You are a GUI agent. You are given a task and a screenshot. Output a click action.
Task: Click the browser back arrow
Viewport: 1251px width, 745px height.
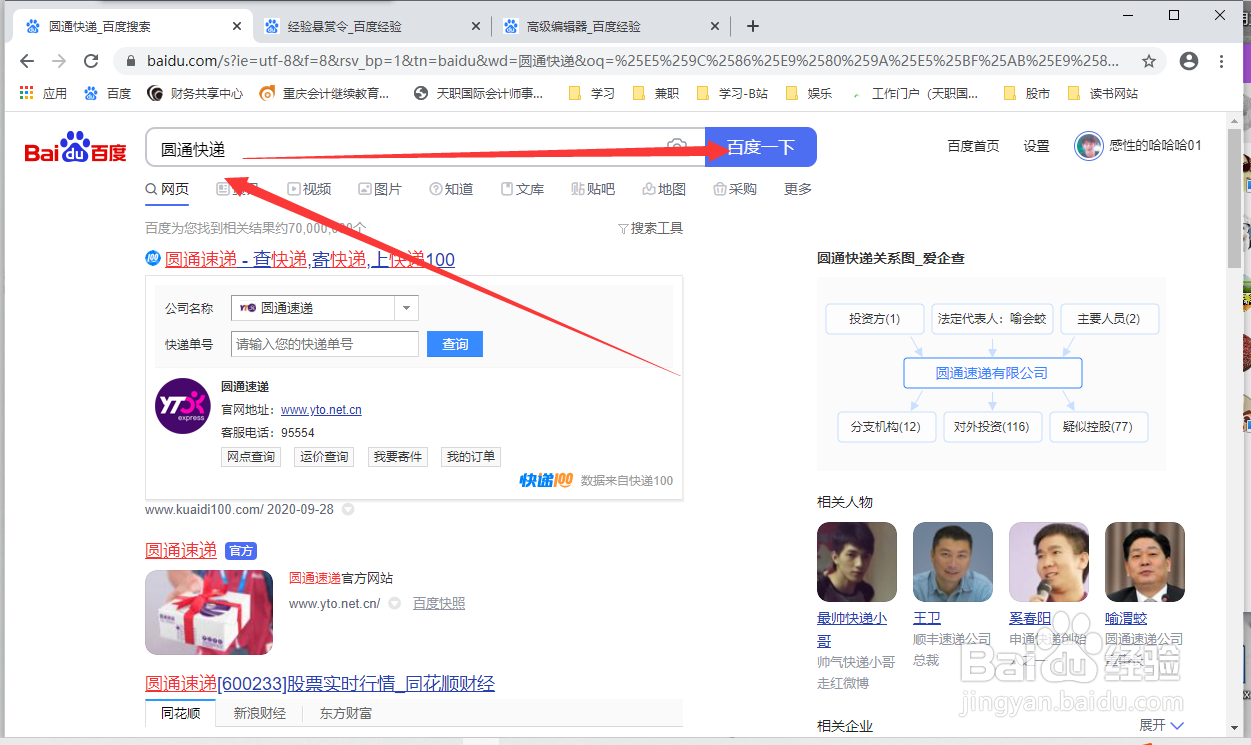pyautogui.click(x=27, y=61)
